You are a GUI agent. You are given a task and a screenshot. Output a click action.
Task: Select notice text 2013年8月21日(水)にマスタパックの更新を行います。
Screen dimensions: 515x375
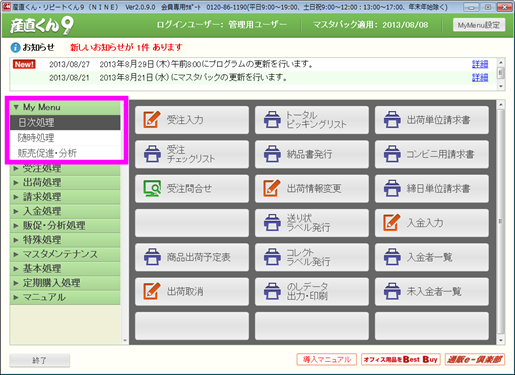tap(193, 78)
